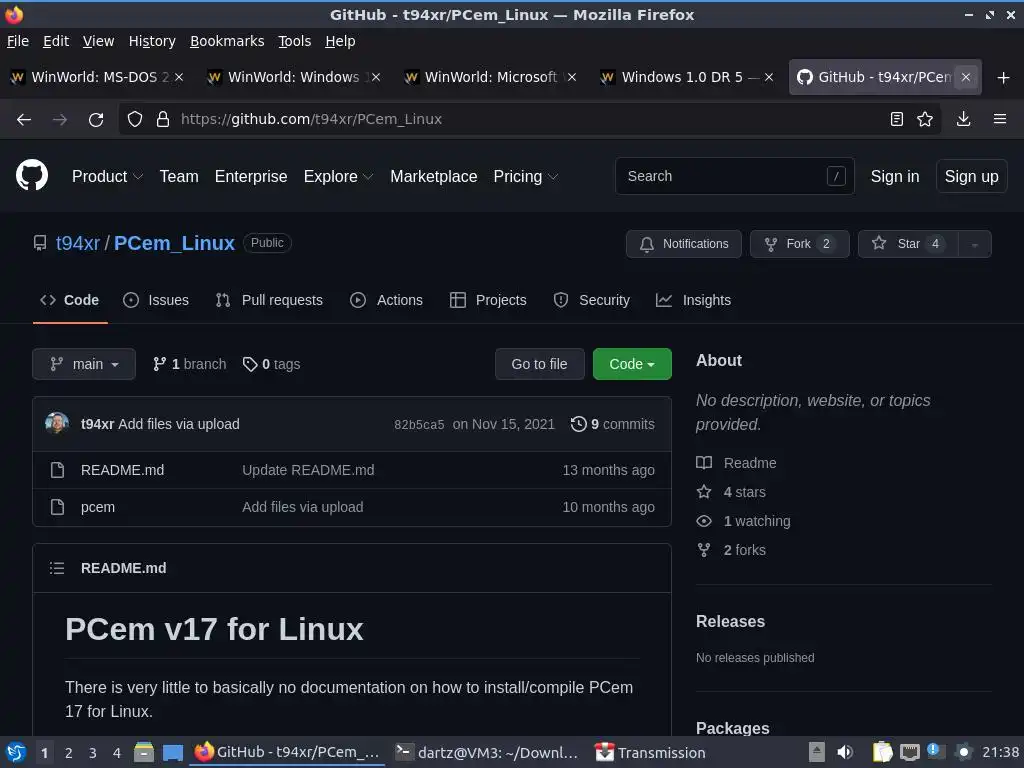Click the show desktop icon in taskbar
Screen dimensions: 1024x768
click(x=172, y=753)
